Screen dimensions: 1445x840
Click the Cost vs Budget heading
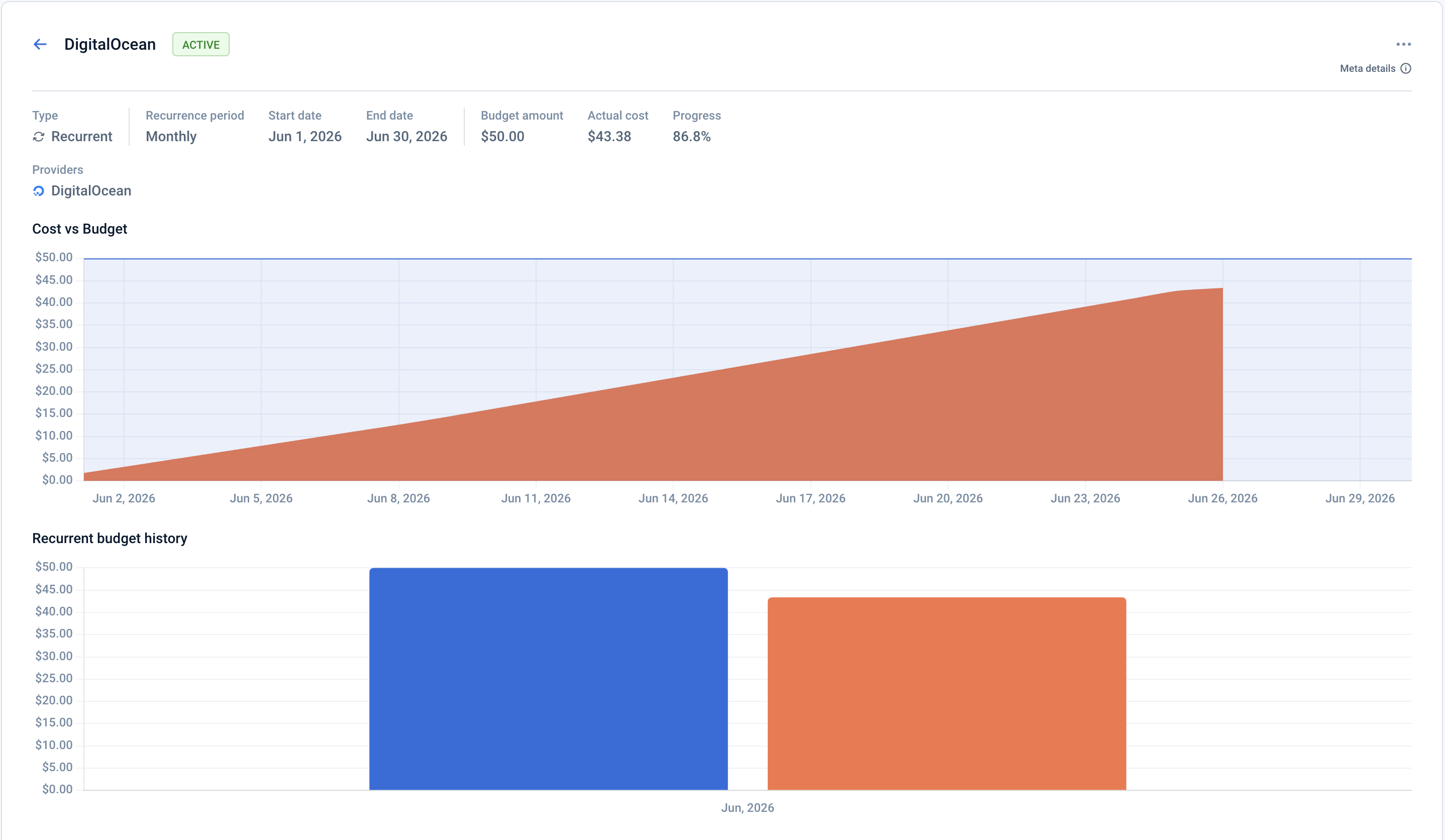click(80, 229)
